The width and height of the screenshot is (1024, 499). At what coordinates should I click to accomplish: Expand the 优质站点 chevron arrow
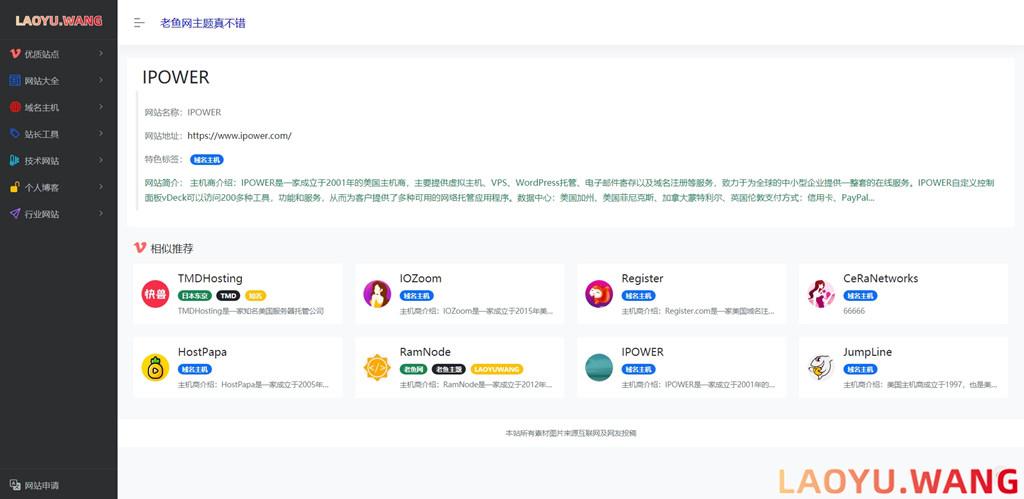[101, 54]
